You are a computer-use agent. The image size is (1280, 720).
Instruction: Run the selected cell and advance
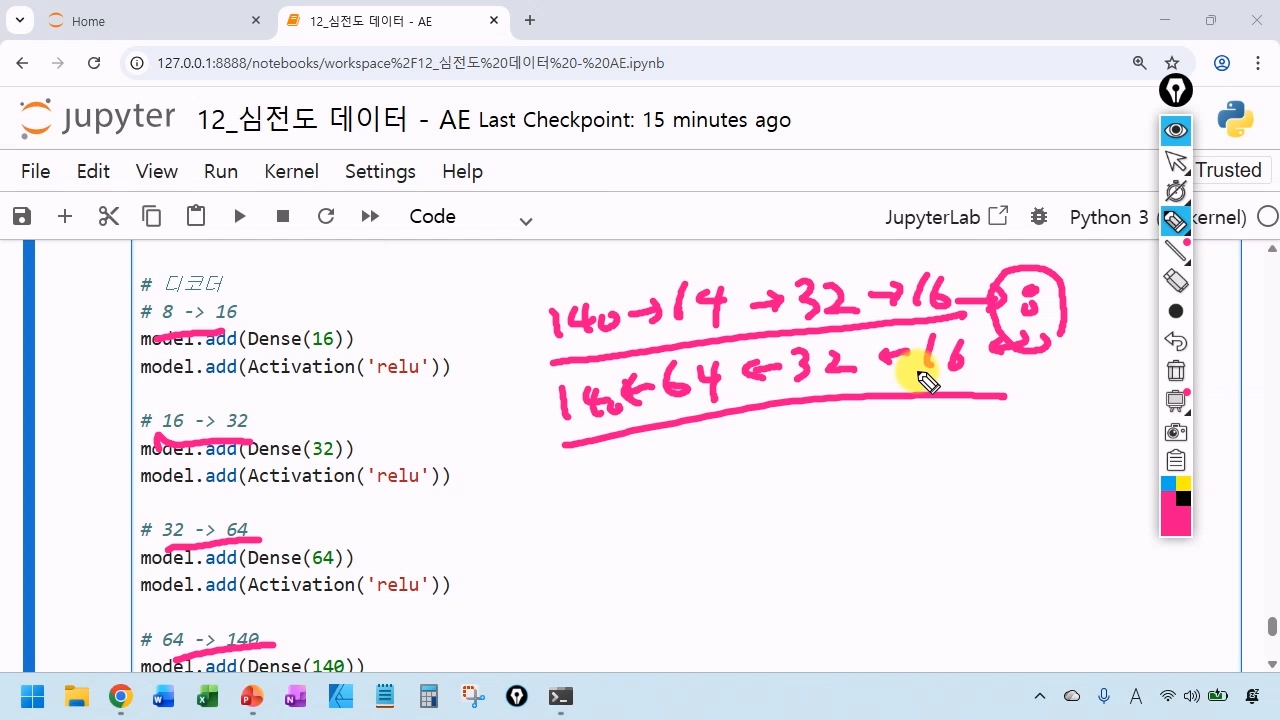click(x=240, y=216)
